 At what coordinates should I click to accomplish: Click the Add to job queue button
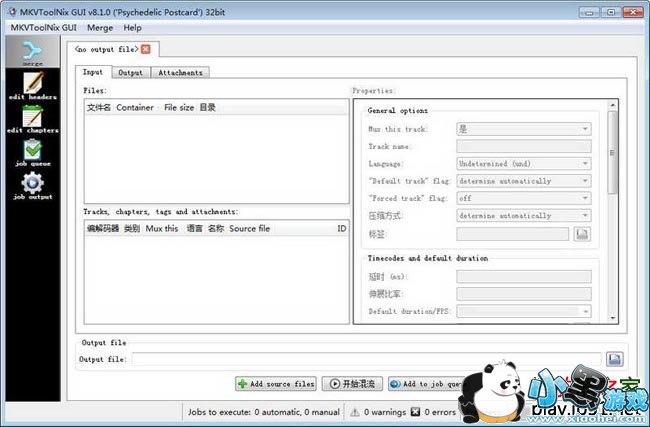[x=427, y=384]
